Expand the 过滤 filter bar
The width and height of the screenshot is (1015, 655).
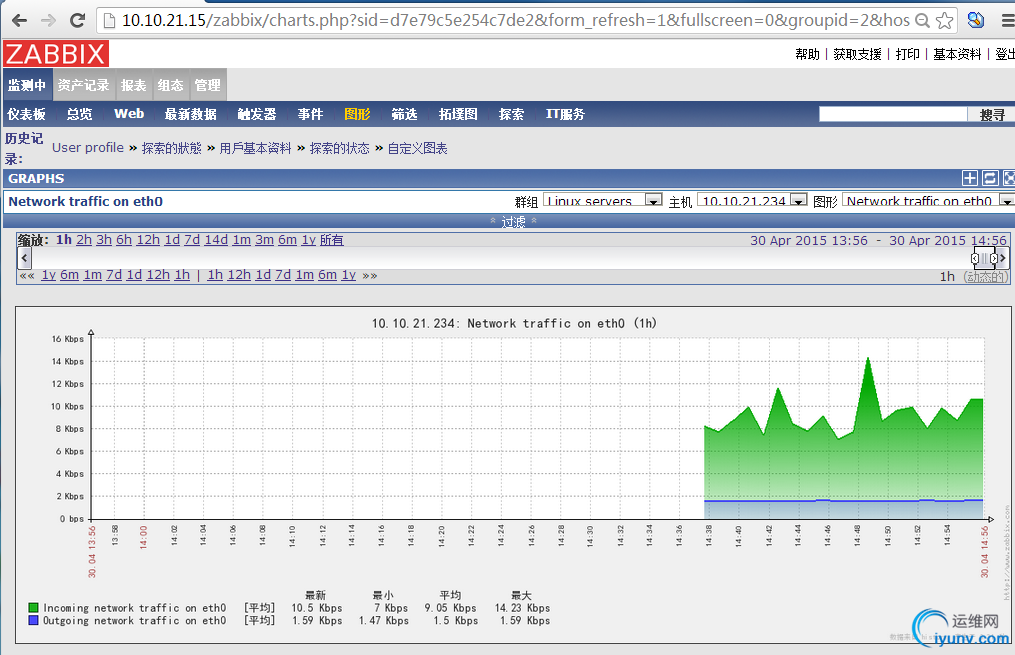coord(513,221)
